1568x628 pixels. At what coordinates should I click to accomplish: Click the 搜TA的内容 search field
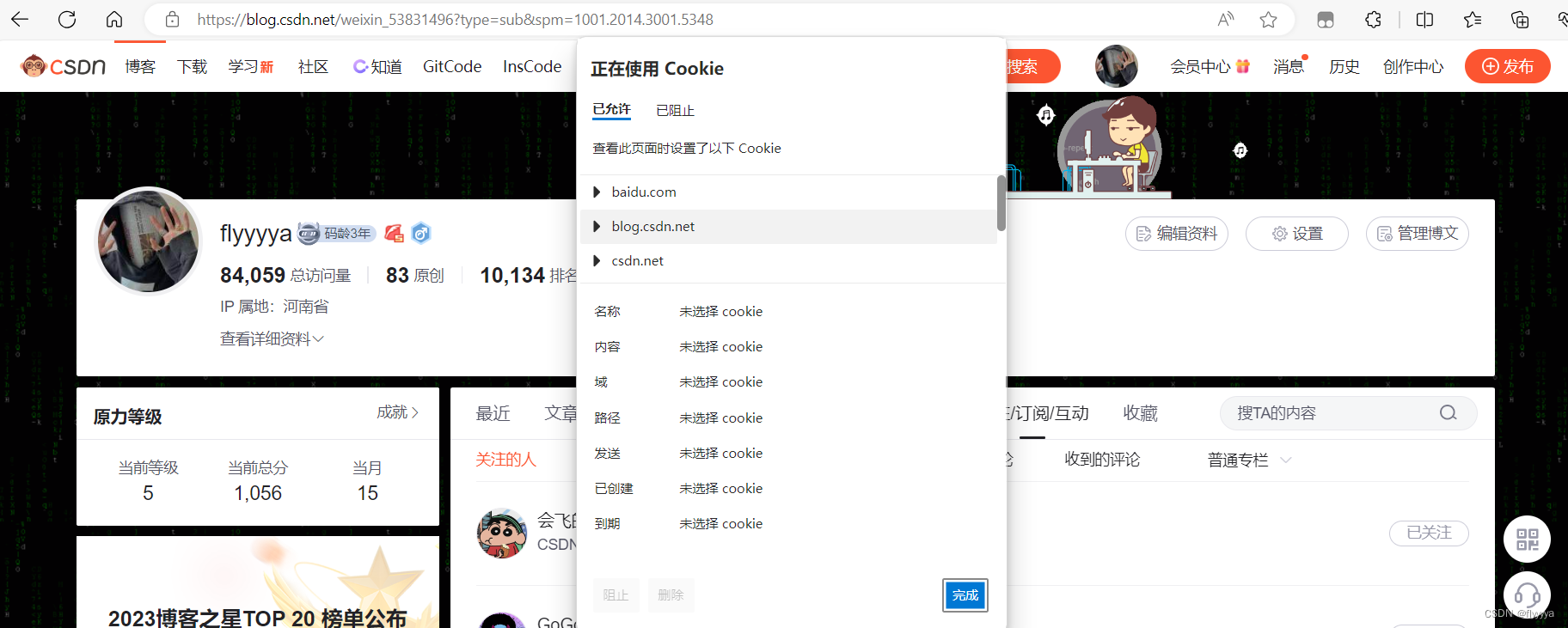pyautogui.click(x=1348, y=413)
